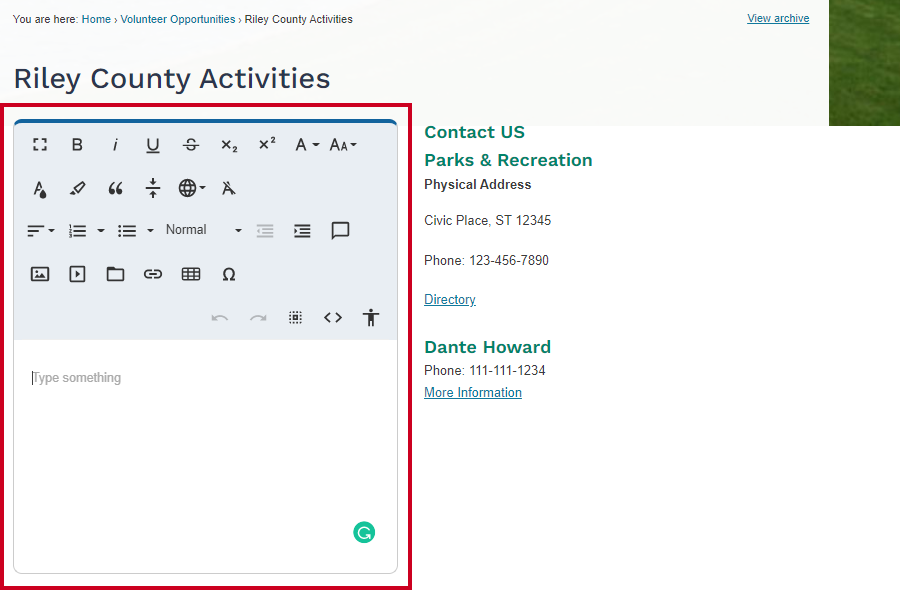Screen dimensions: 900x597
Task: Open the font size dropdown
Action: coord(343,145)
